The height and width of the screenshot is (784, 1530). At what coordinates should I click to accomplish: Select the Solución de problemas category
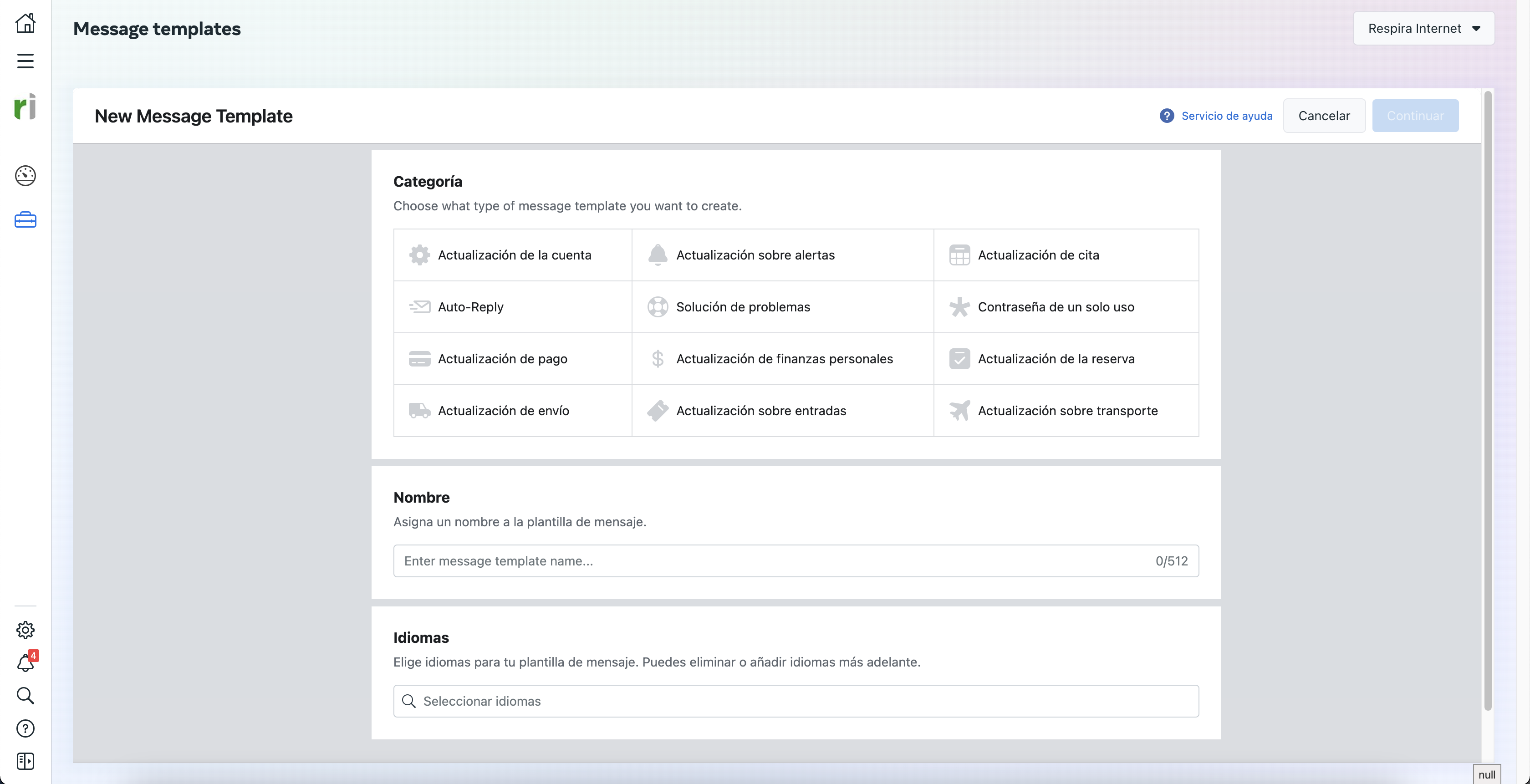(742, 307)
